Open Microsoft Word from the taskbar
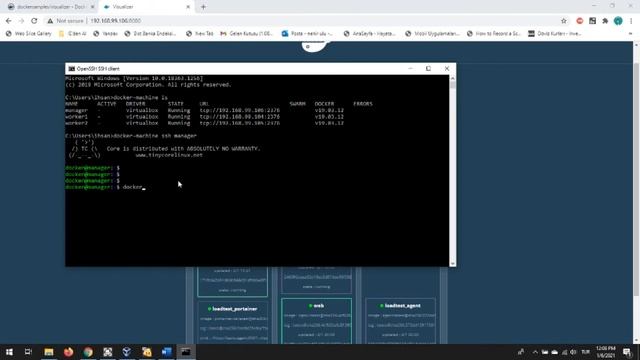This screenshot has width=640, height=360. click(x=167, y=352)
